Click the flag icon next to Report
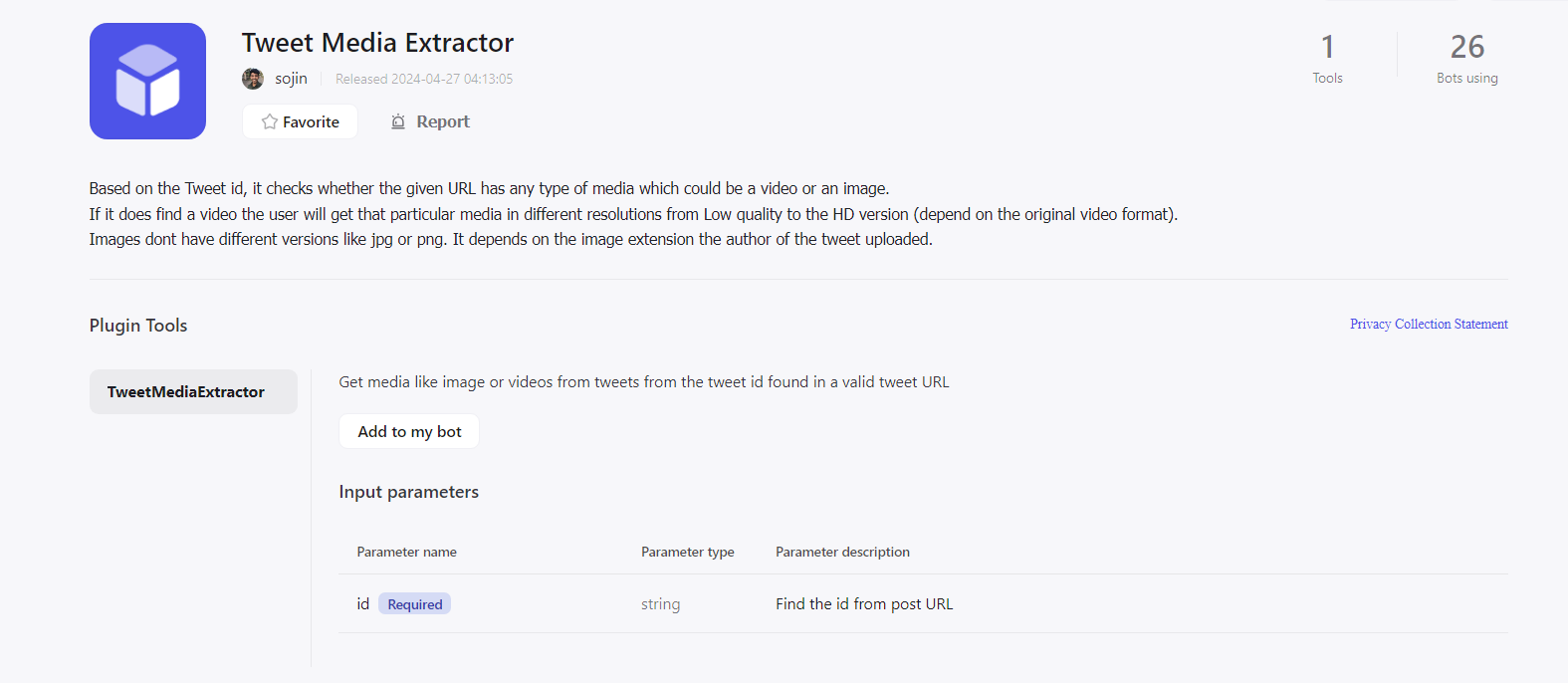 [396, 120]
